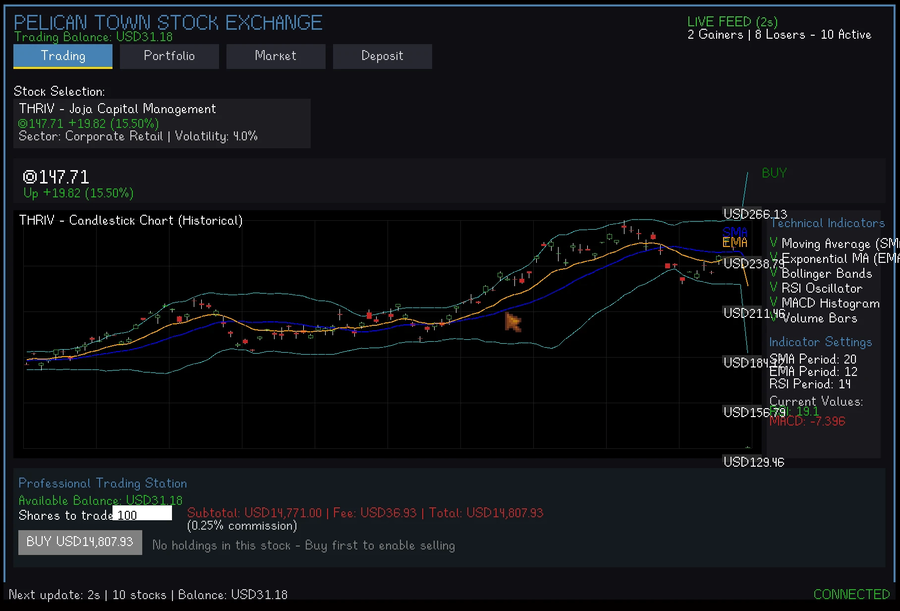Open the THRIV stock selection box
The width and height of the screenshot is (900, 611).
pos(162,123)
